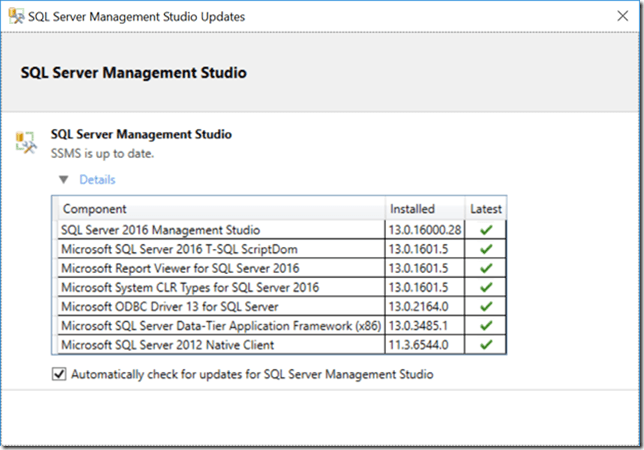This screenshot has width=644, height=450.
Task: Click green checkmark for Native Client row
Action: 486,345
